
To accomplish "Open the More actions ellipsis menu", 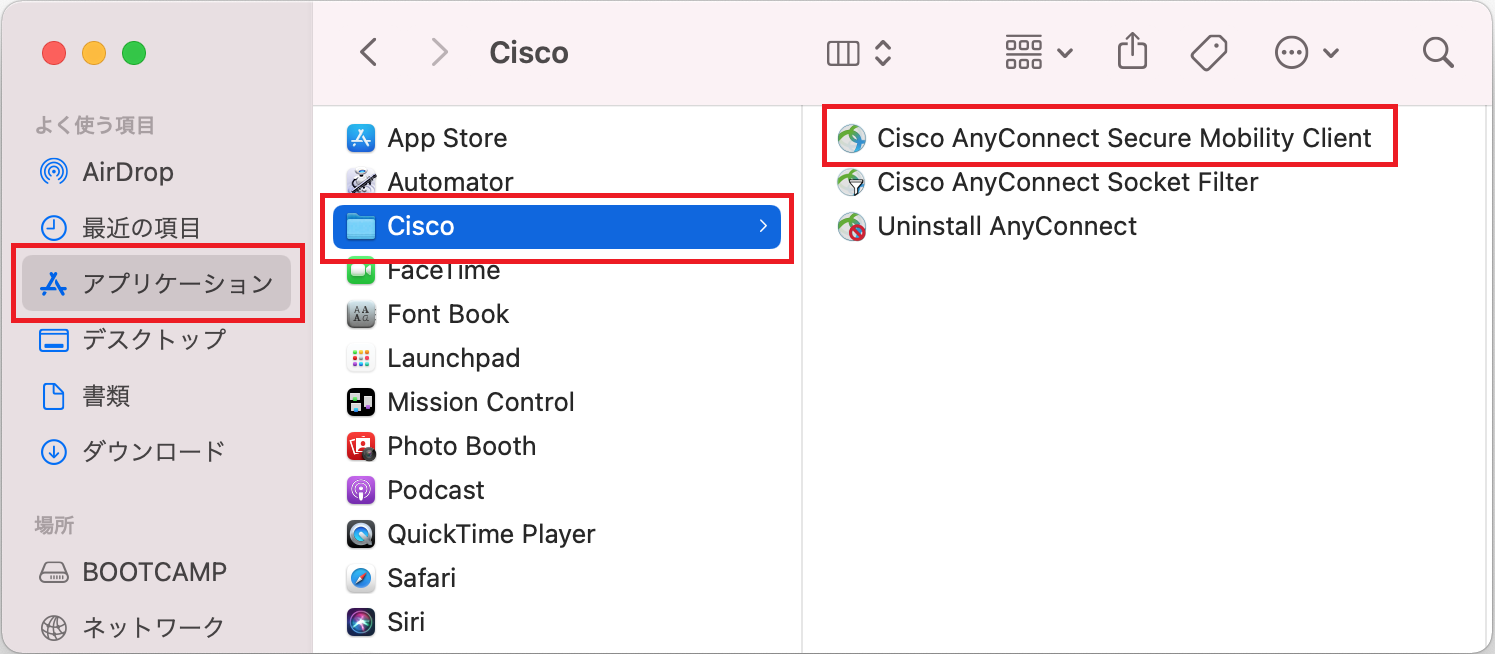I will (x=1307, y=53).
